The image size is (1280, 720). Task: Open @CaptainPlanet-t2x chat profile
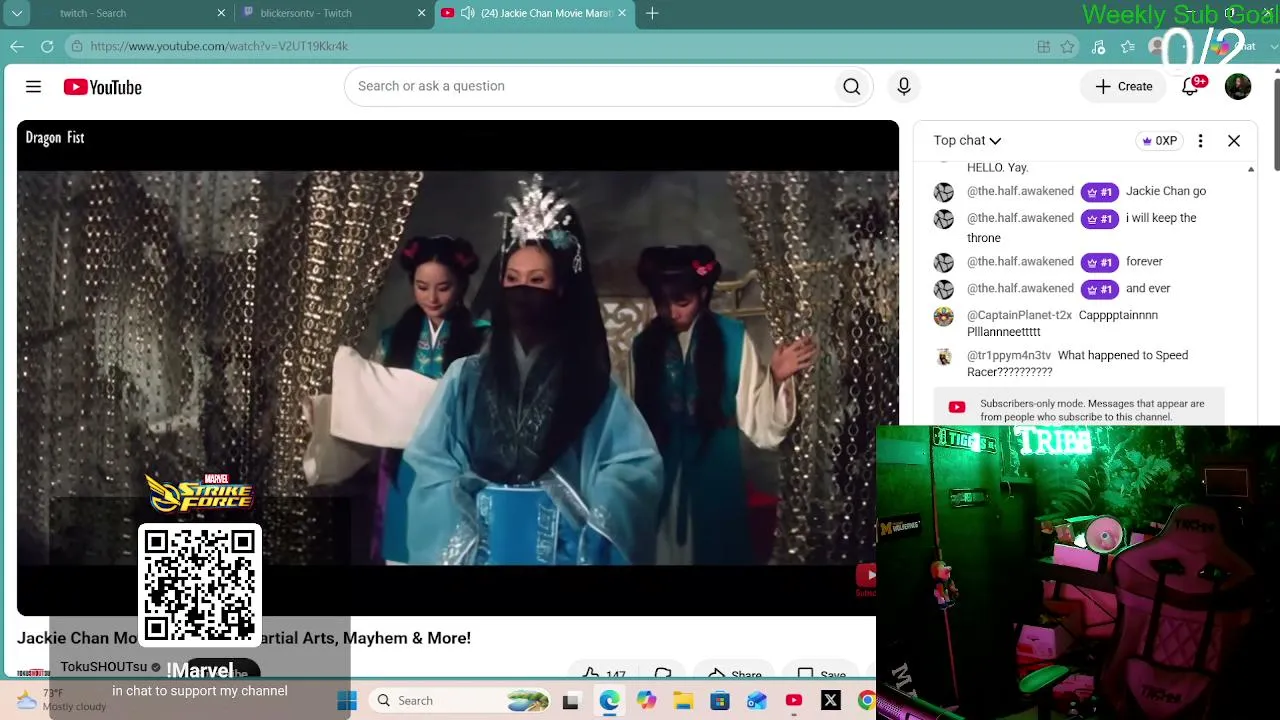(x=1019, y=315)
